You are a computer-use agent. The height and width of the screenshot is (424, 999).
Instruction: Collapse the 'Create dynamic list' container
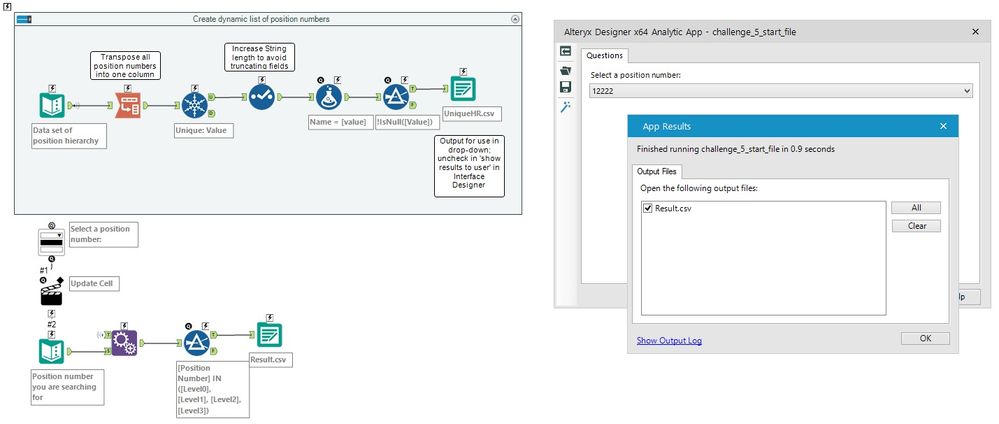515,19
